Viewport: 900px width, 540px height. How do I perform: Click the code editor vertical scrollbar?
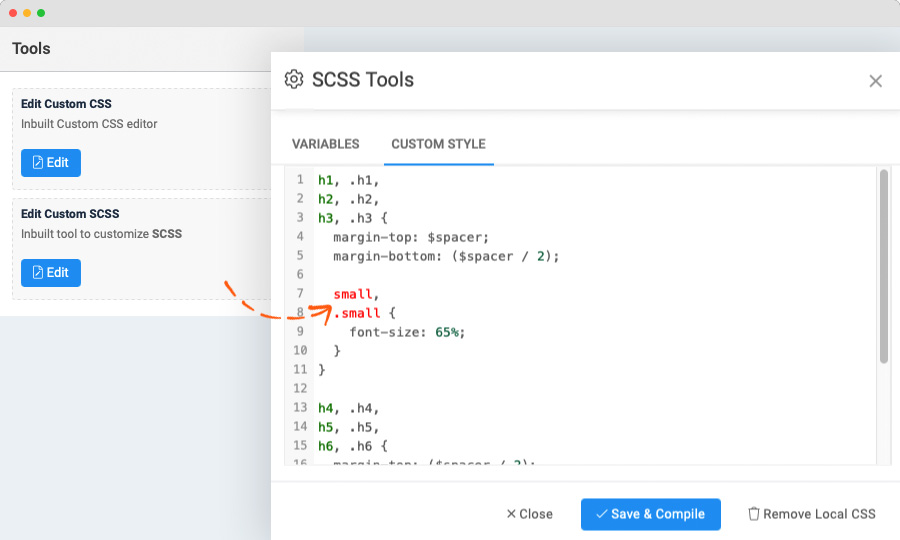883,266
